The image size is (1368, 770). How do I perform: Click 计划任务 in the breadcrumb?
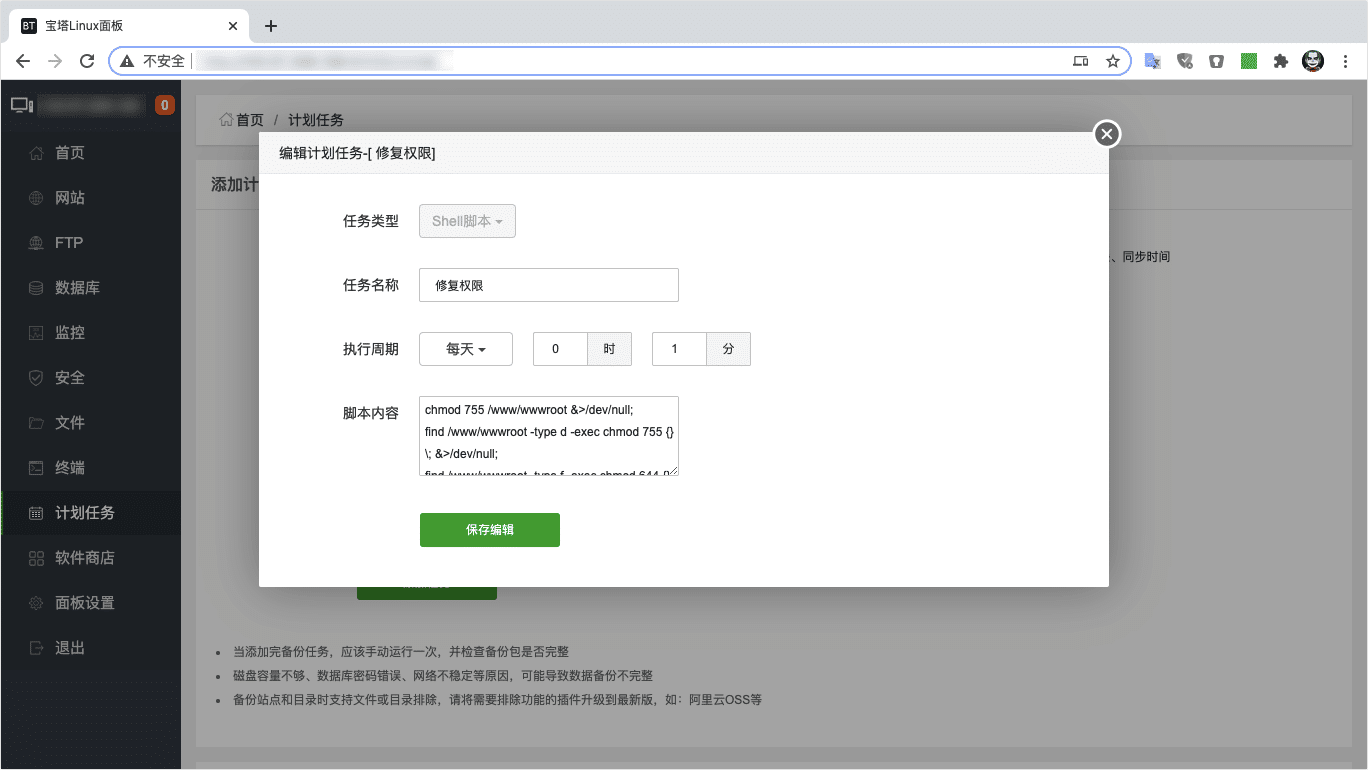[316, 120]
